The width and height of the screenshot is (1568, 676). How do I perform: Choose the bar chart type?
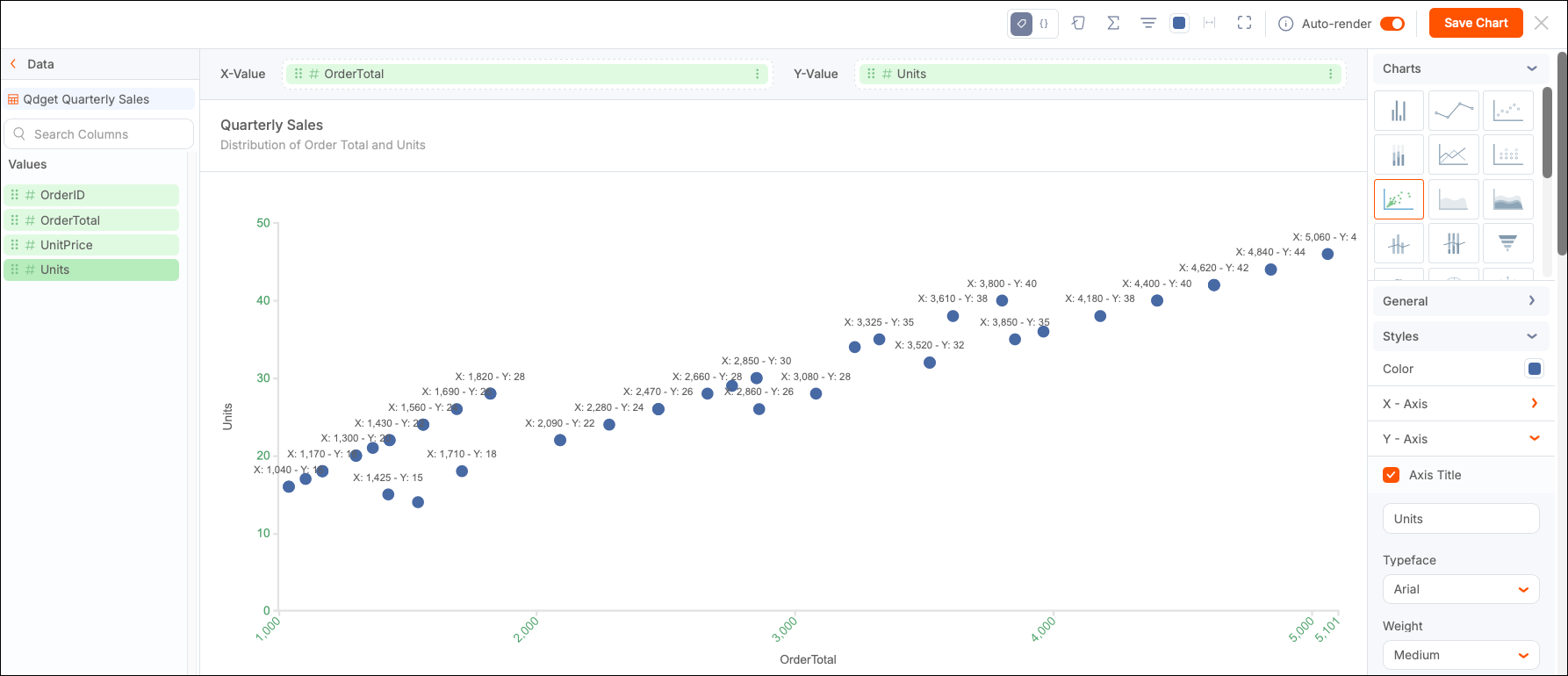[1399, 111]
